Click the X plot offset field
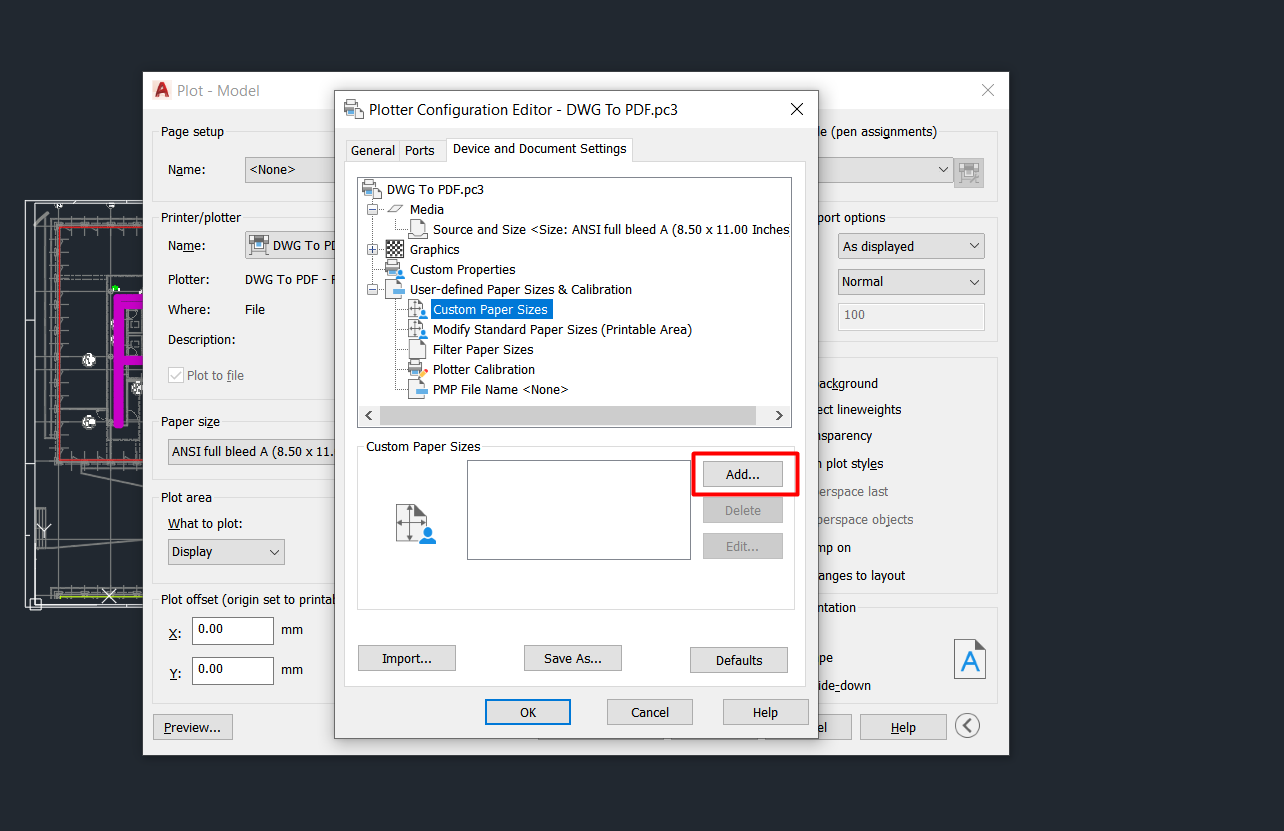 pyautogui.click(x=233, y=631)
